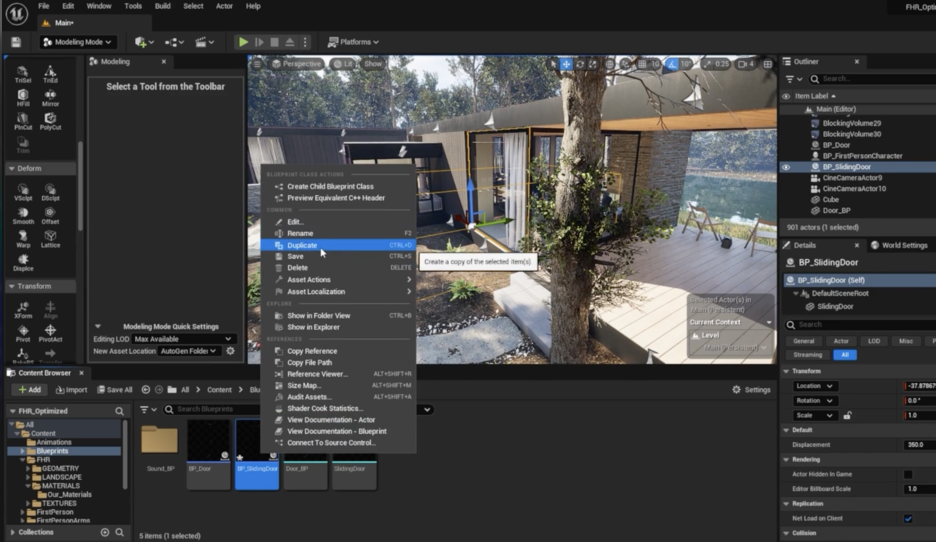Toggle Actor Hidden In Game checkbox
The image size is (936, 542).
click(908, 475)
